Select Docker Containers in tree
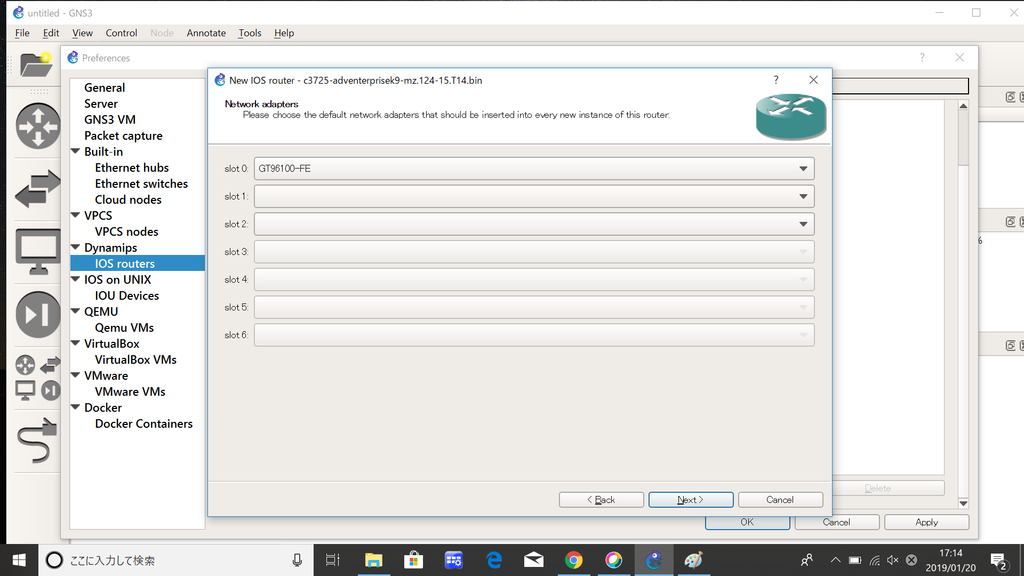The image size is (1024, 576). (x=144, y=423)
